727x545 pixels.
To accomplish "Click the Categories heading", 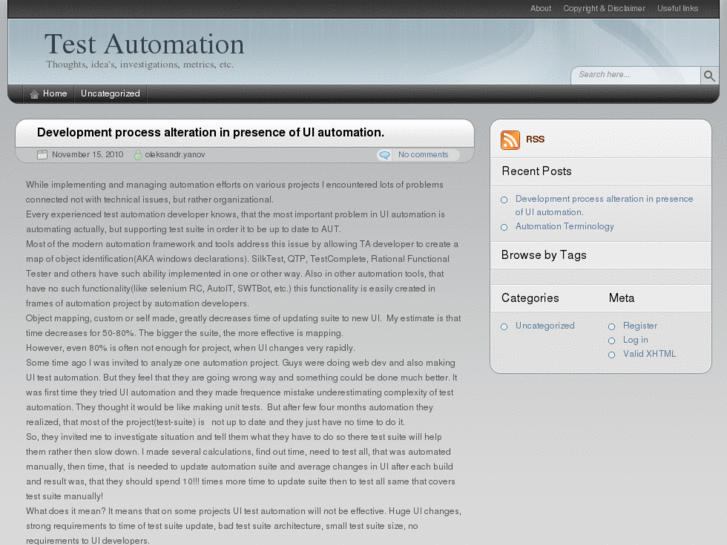I will tap(530, 298).
